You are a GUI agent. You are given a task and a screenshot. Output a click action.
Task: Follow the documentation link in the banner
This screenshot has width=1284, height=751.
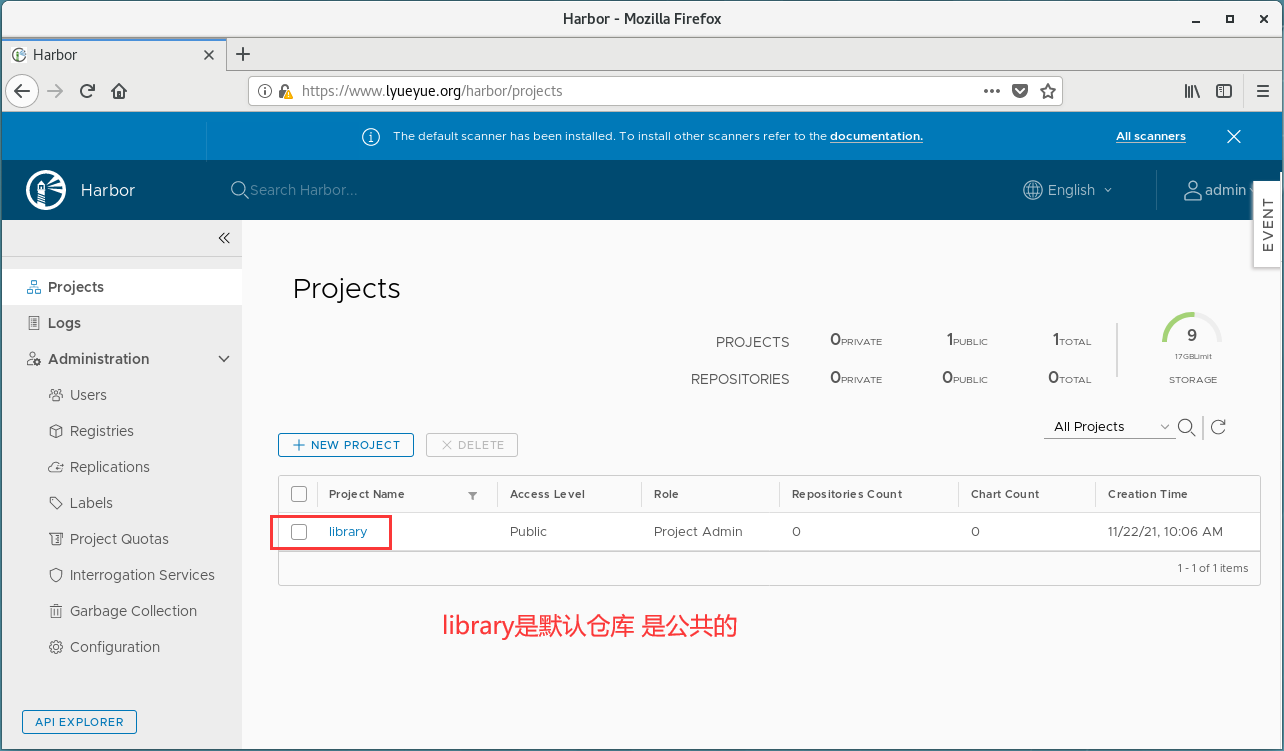(876, 136)
